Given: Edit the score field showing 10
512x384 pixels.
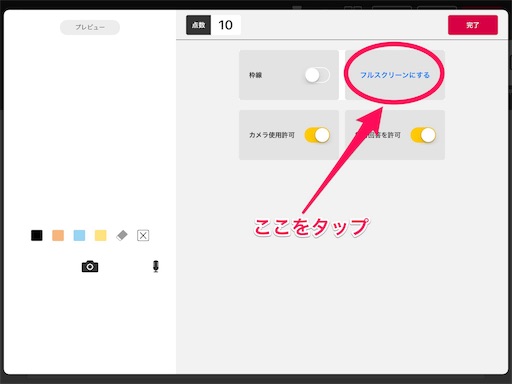Looking at the screenshot, I should [x=226, y=25].
